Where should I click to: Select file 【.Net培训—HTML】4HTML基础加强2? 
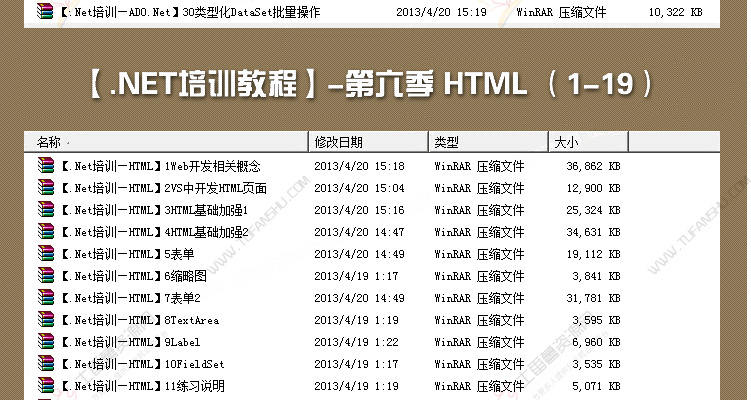coord(154,232)
